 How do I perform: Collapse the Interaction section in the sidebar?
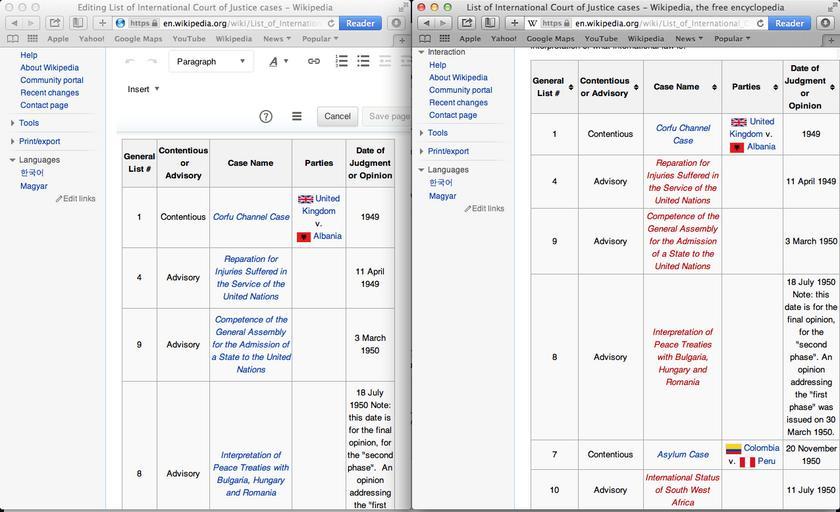click(x=422, y=52)
